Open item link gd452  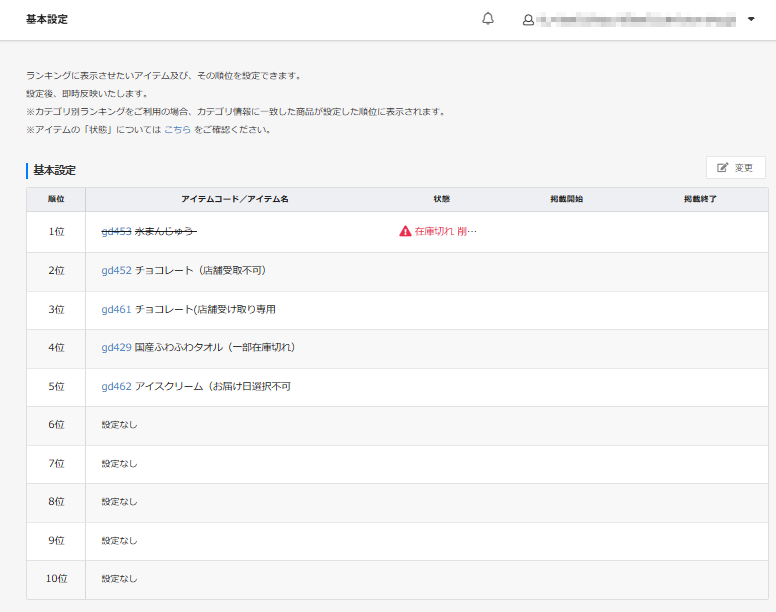click(116, 270)
